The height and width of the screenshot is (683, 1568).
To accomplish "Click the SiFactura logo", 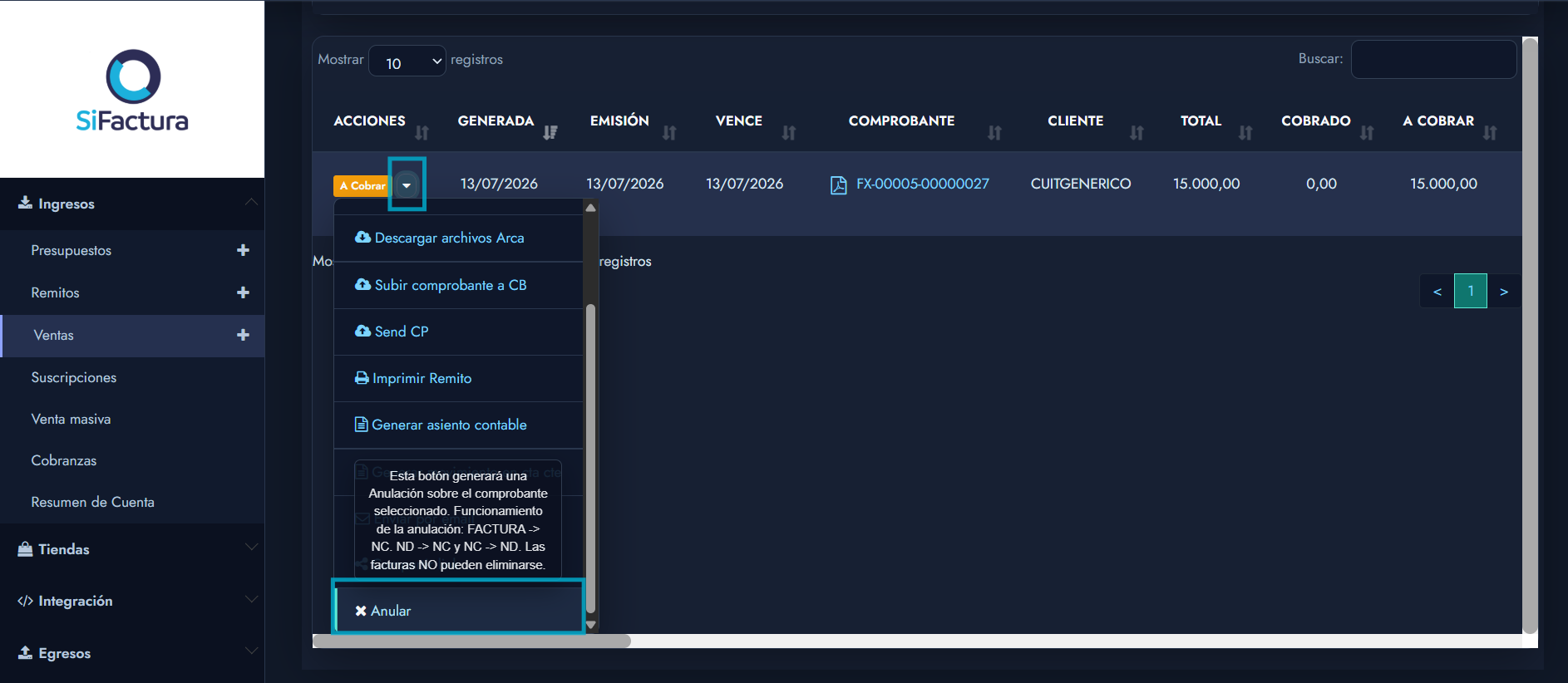I will pos(132,91).
